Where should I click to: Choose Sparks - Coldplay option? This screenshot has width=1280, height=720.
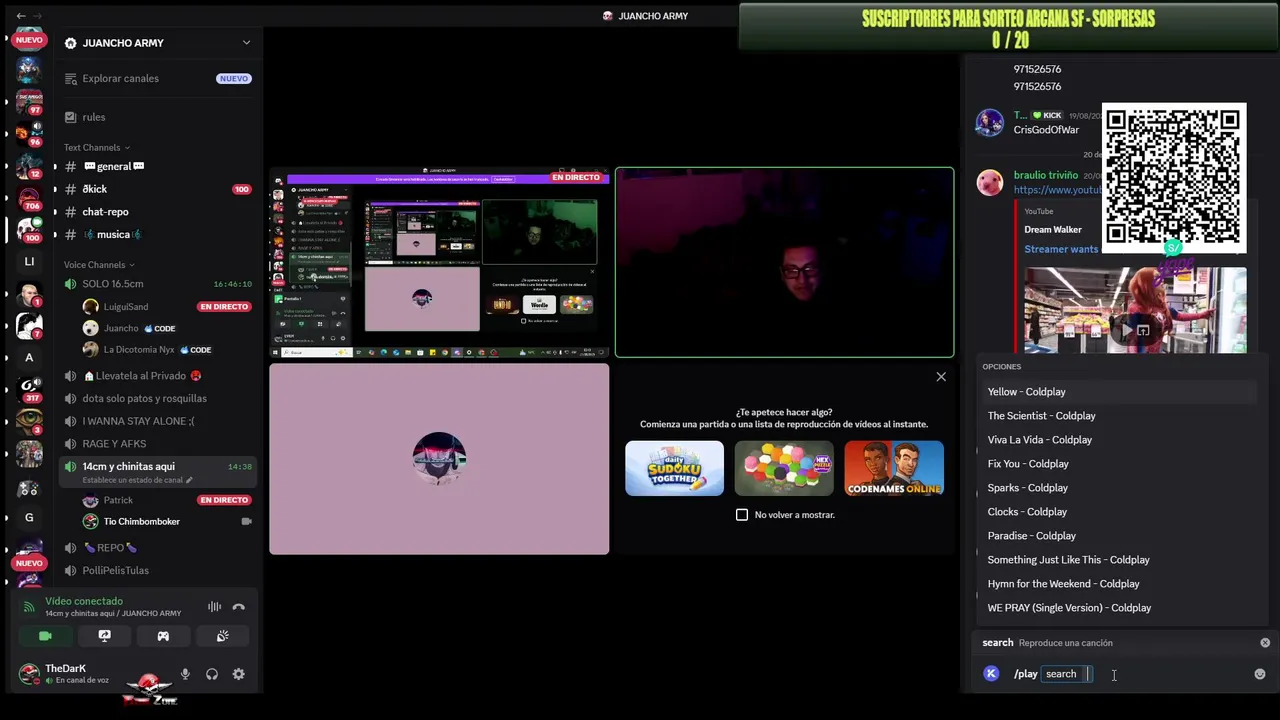coord(1120,488)
